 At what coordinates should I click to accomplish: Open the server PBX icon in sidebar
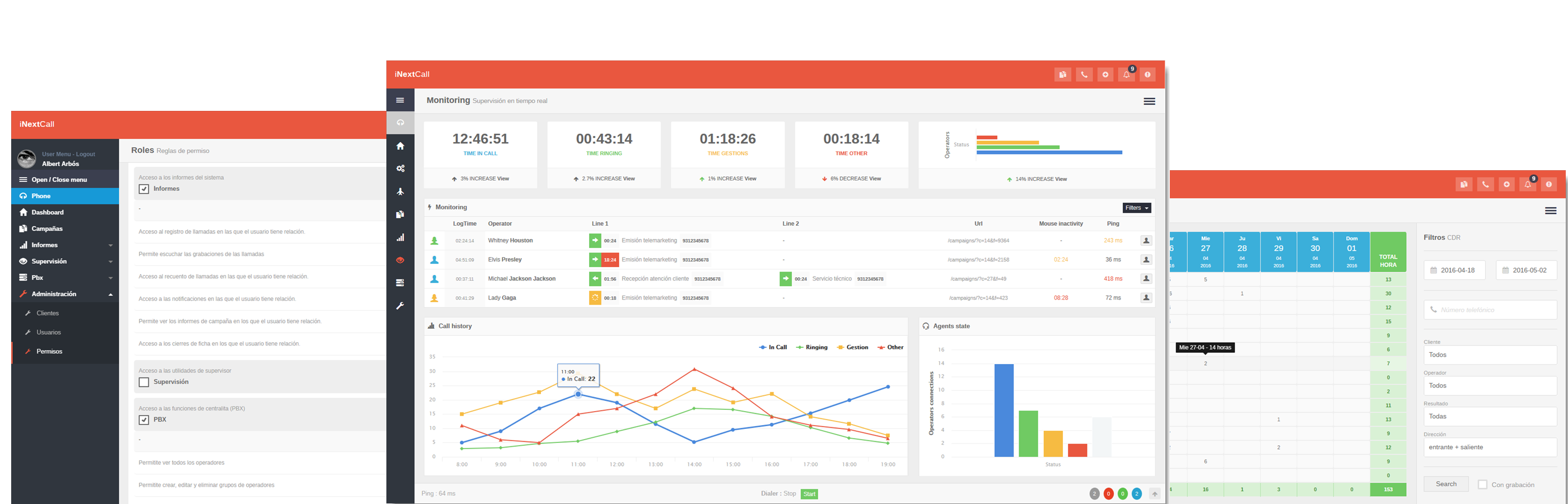[x=400, y=283]
